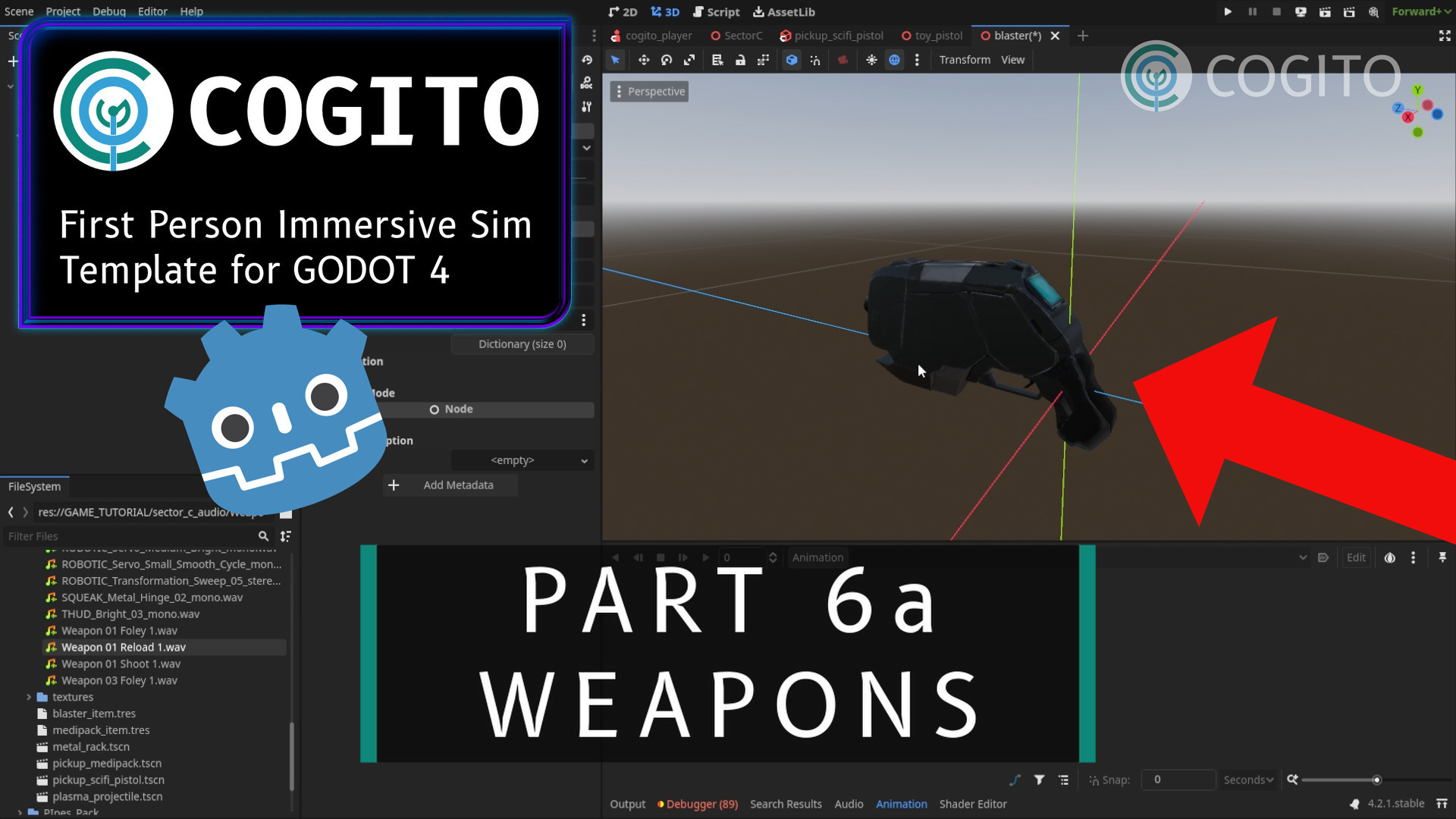Toggle use local space cube

pyautogui.click(x=792, y=60)
